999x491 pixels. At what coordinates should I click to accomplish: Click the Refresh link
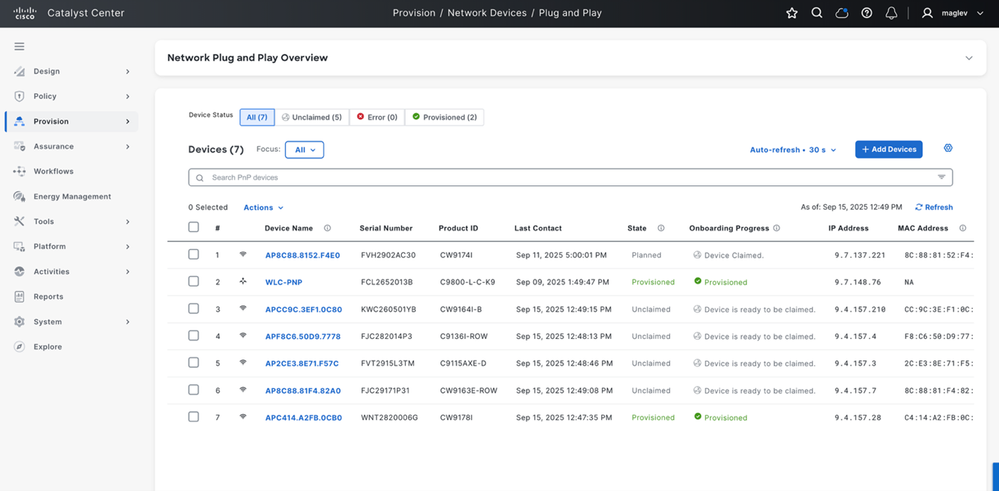tap(934, 207)
